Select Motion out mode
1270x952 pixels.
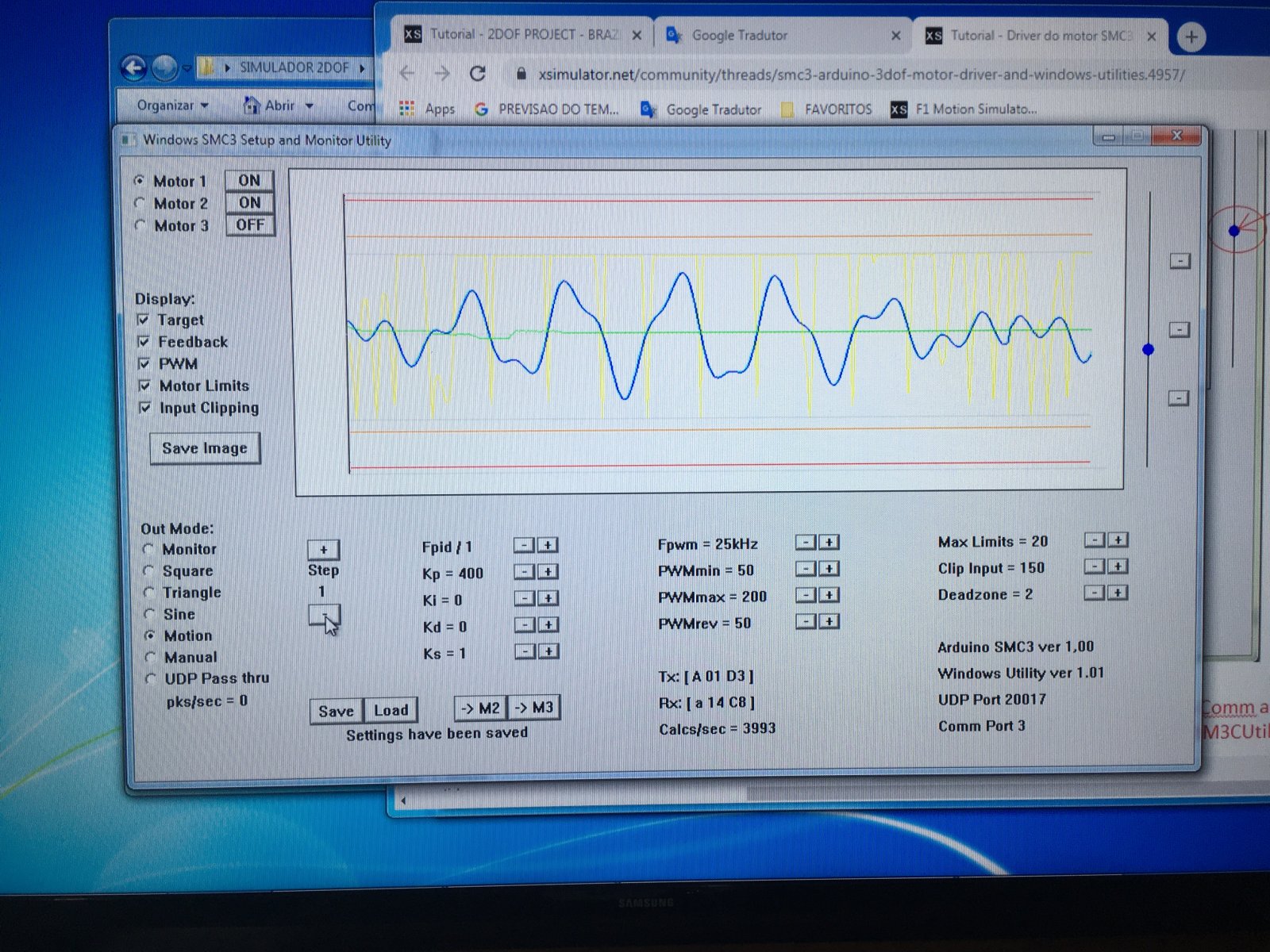(149, 635)
